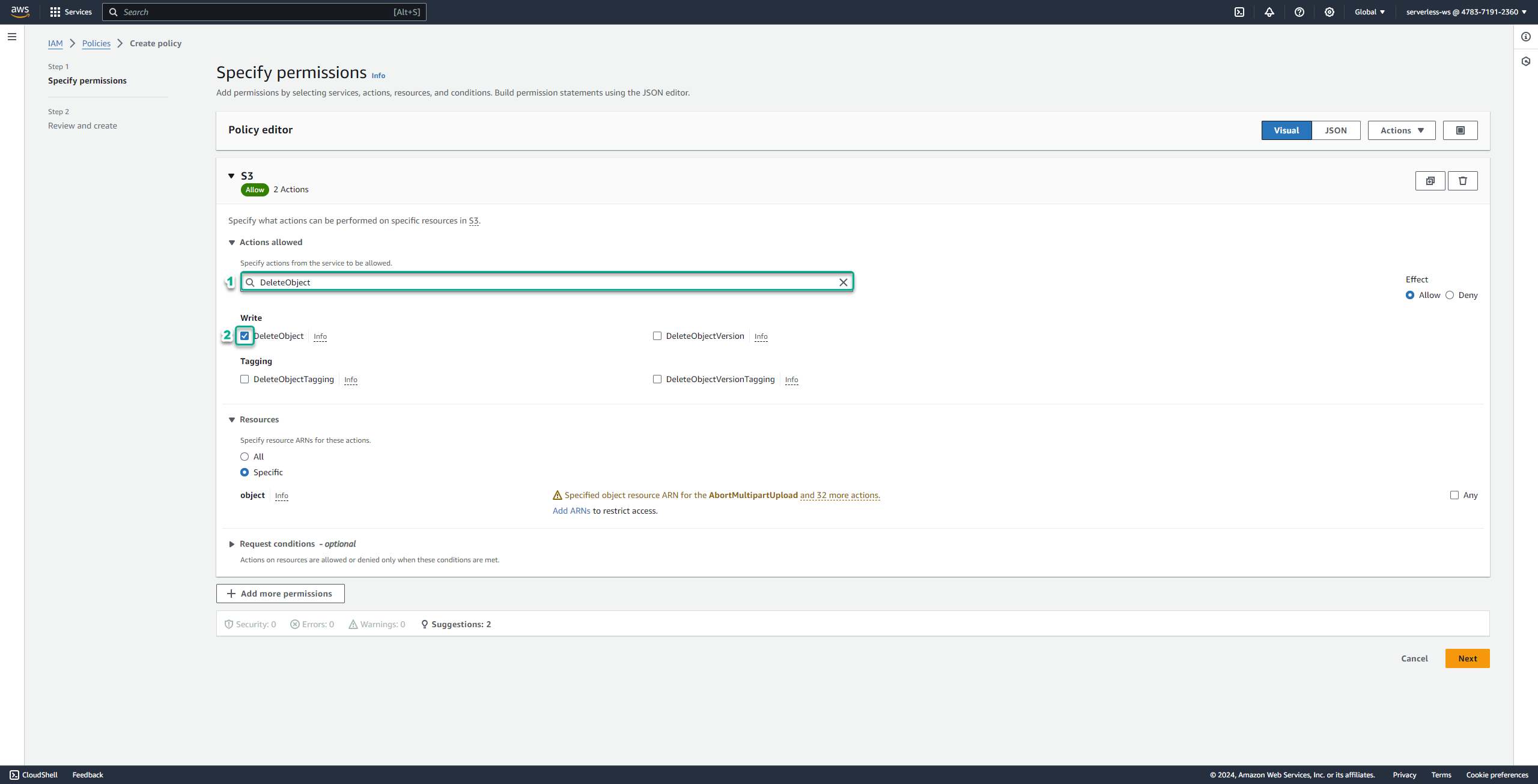Collapse the Actions allowed section

232,243
